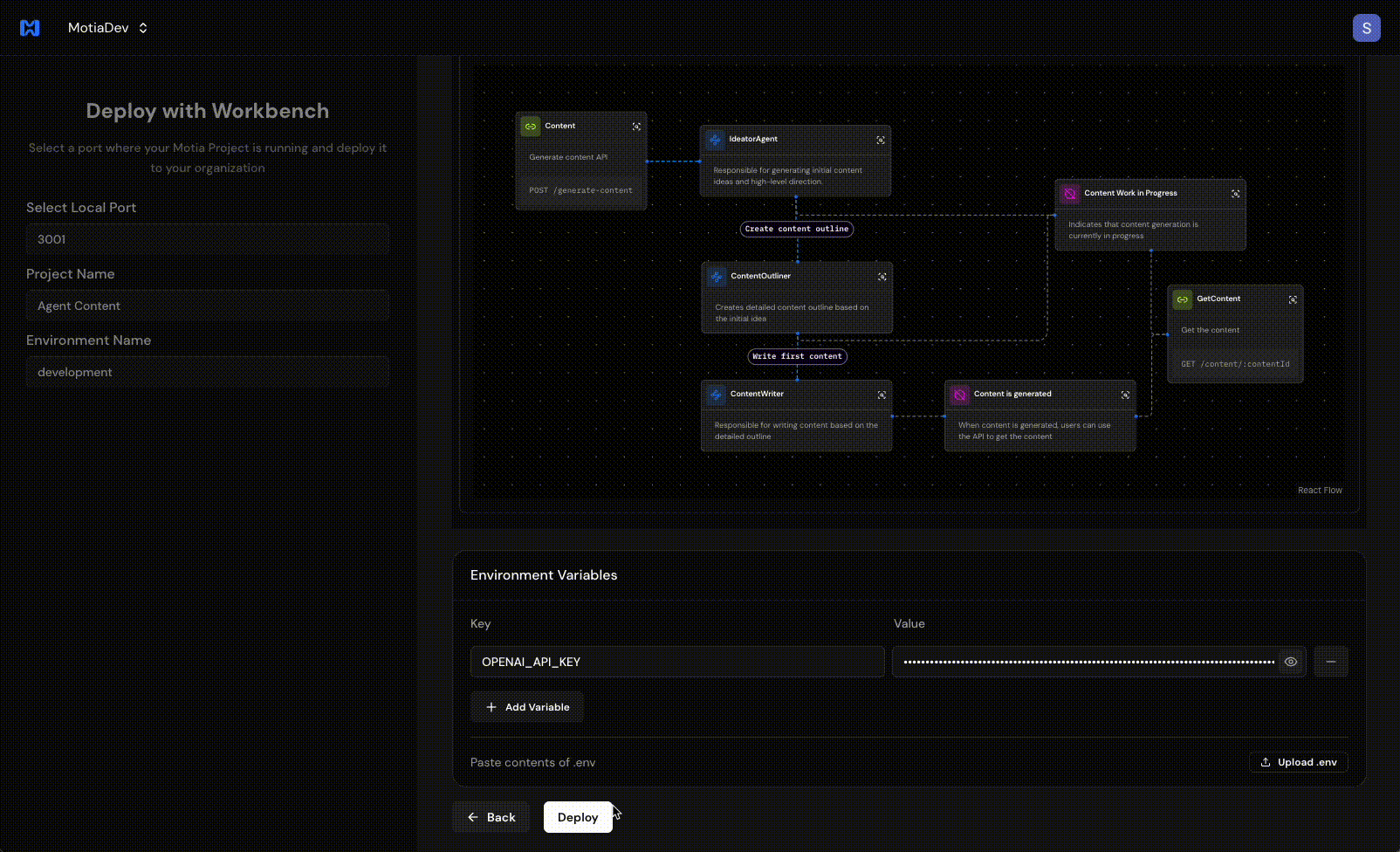The image size is (1400, 852).
Task: Click the agent icon on the ContentOutliner node
Action: click(716, 276)
